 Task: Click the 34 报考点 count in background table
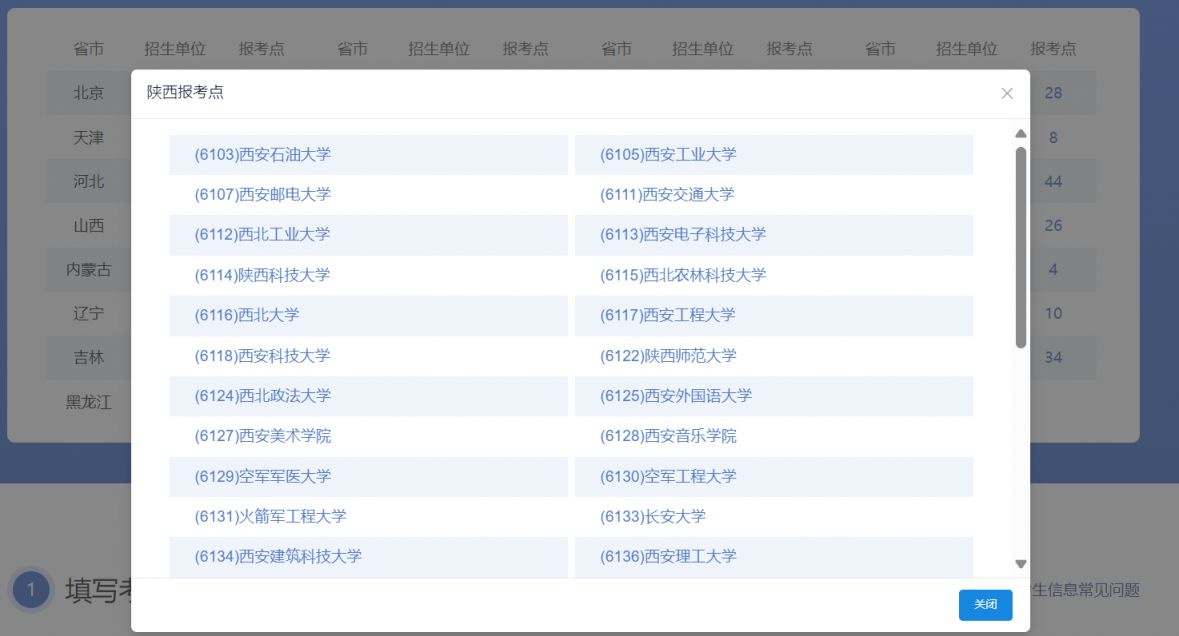[1053, 357]
